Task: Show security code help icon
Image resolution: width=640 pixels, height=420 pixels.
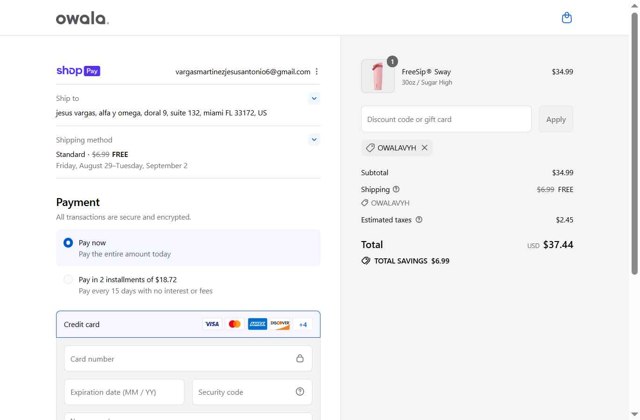Action: pos(300,392)
